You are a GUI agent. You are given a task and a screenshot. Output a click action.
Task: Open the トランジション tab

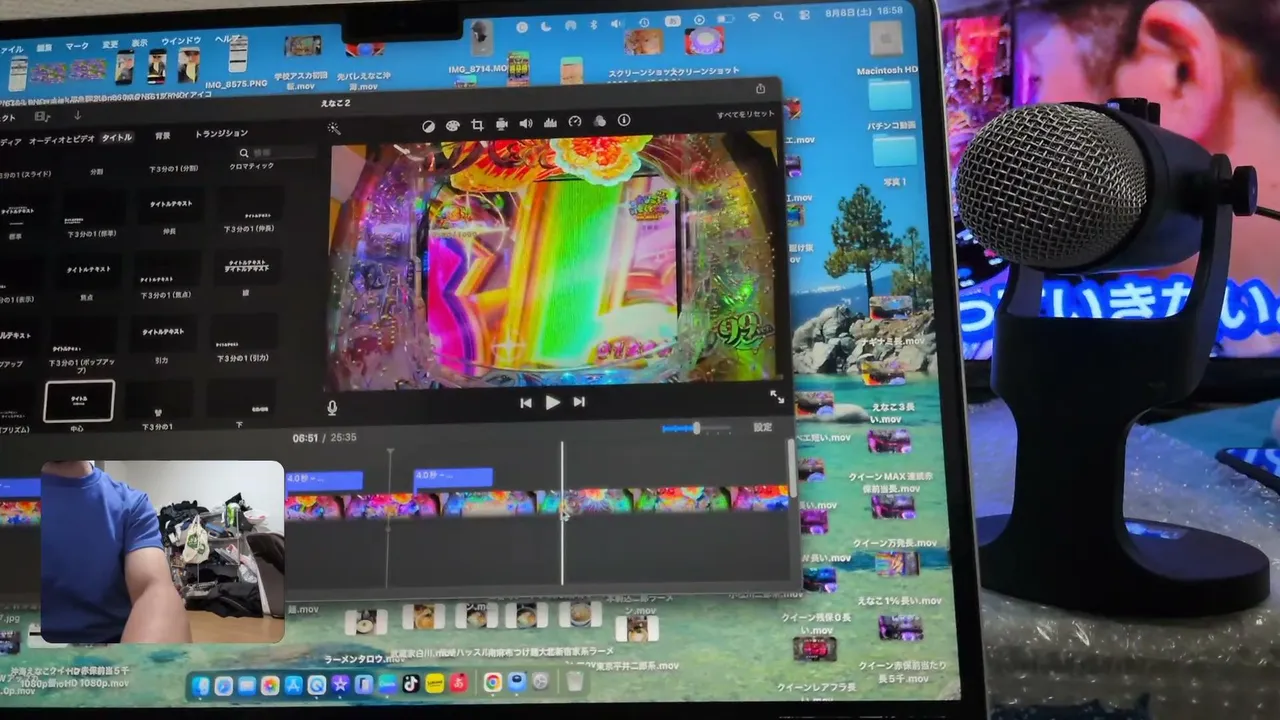point(221,133)
